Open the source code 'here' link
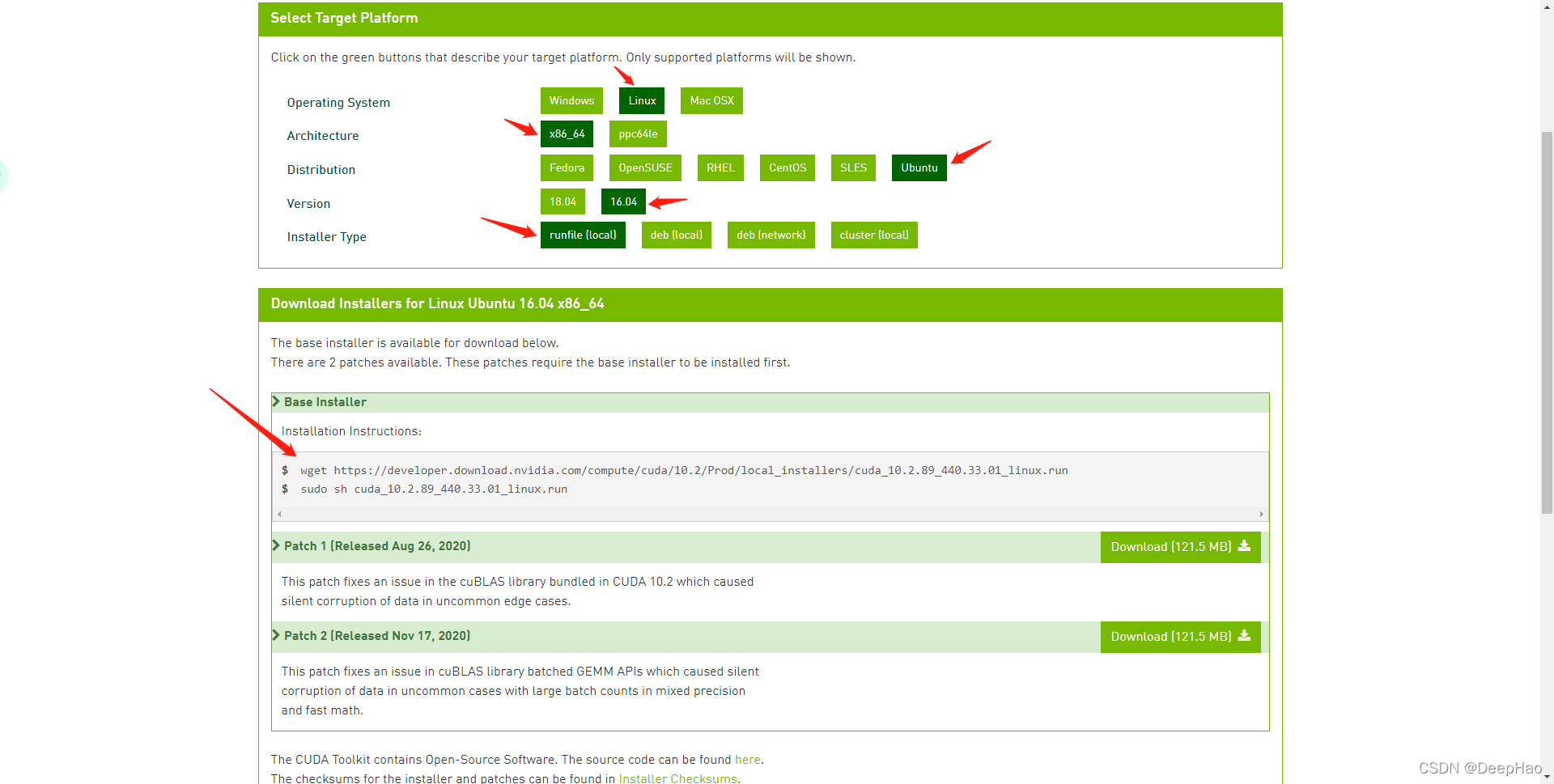This screenshot has width=1554, height=784. click(747, 760)
